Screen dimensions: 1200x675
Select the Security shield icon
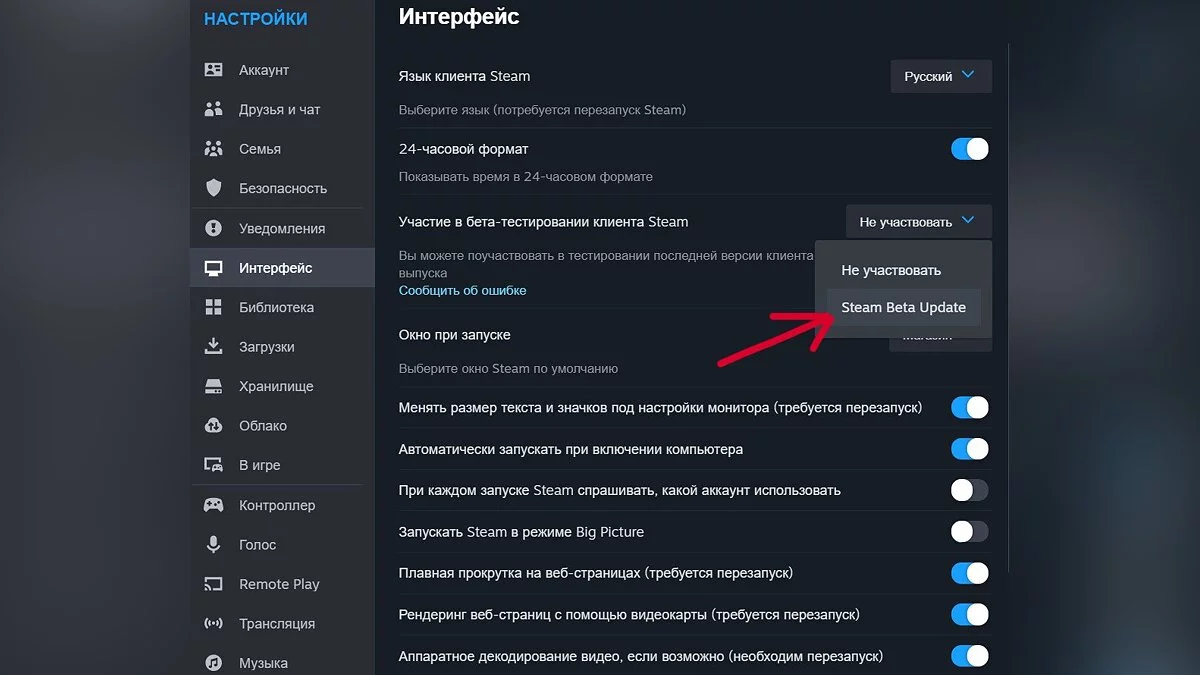213,188
